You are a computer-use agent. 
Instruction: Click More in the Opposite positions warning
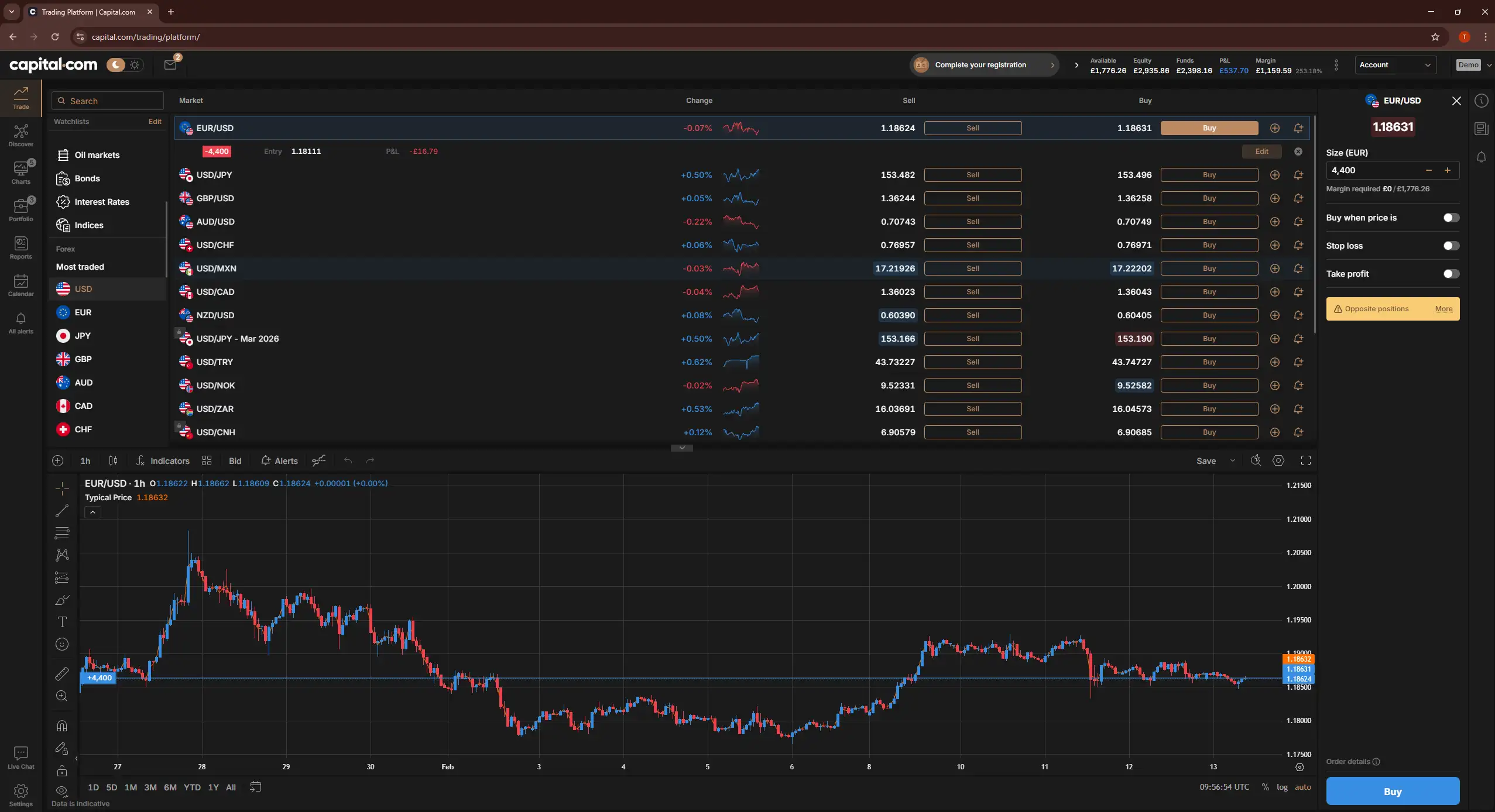[x=1444, y=308]
